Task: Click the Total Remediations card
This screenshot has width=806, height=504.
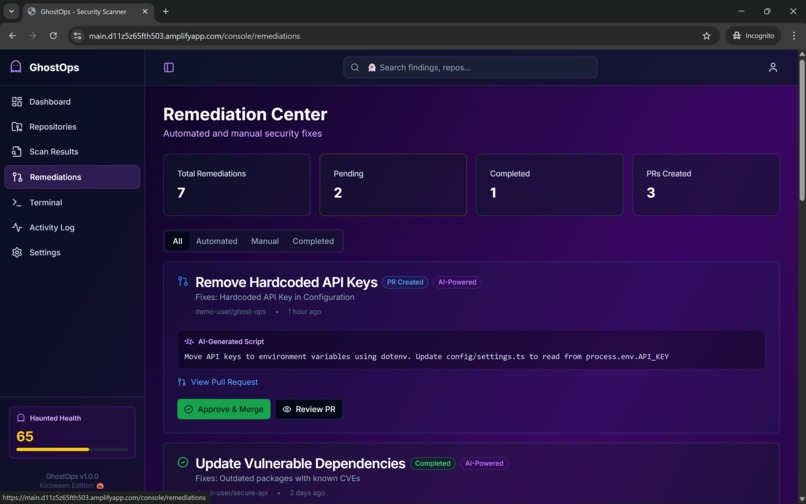Action: [x=237, y=185]
